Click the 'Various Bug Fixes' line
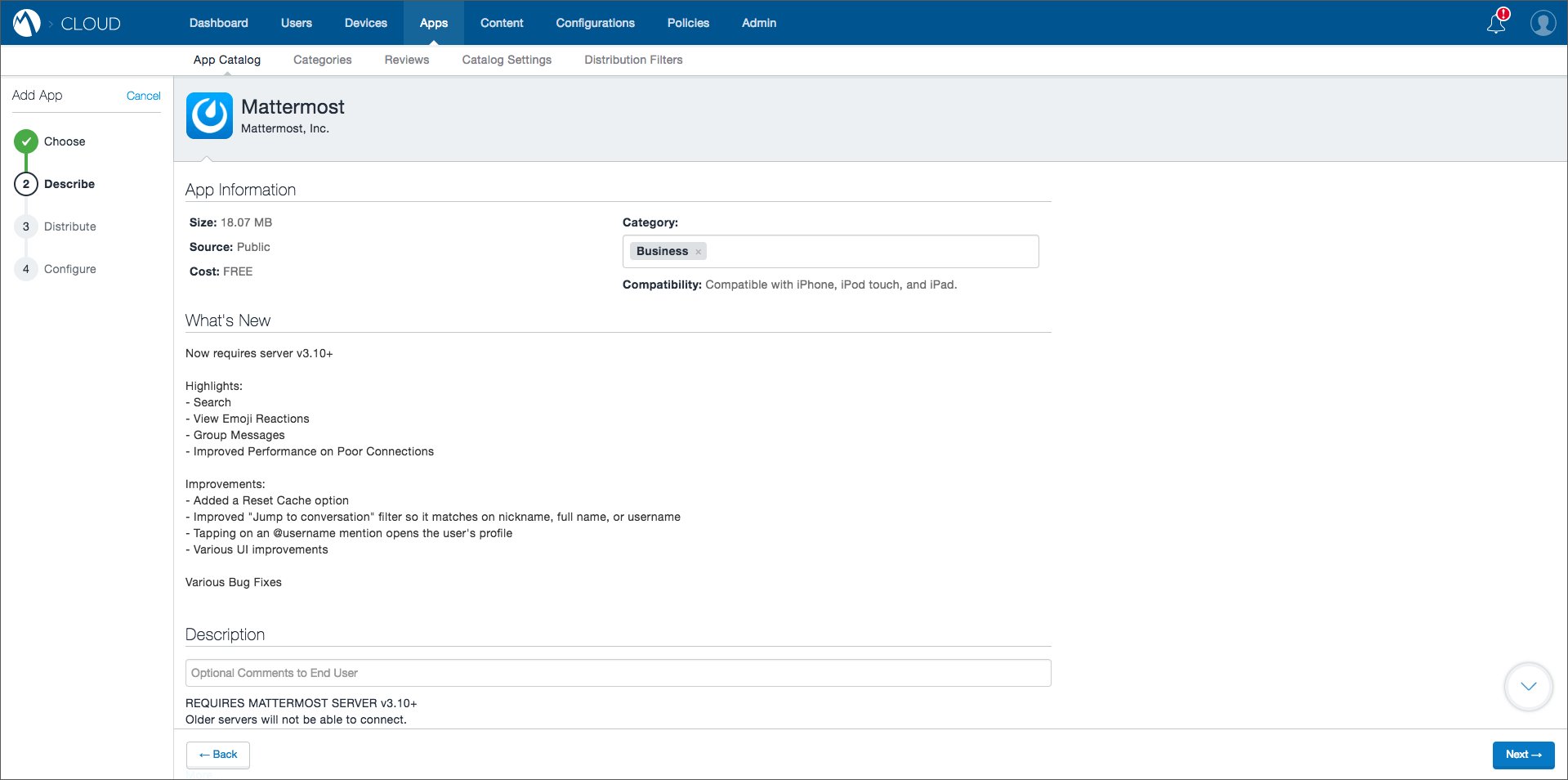This screenshot has height=780, width=1568. 234,582
